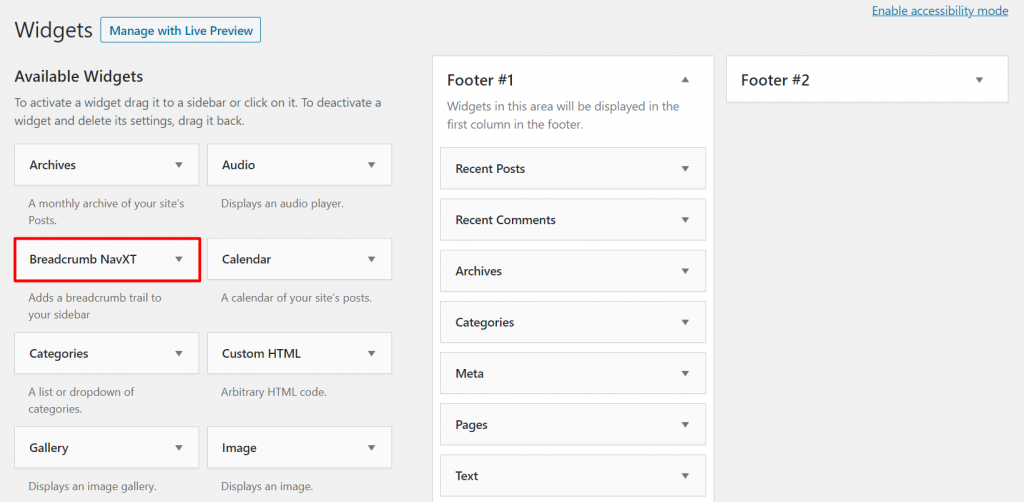Select the Categories available widget title
The height and width of the screenshot is (502, 1024).
click(x=59, y=353)
